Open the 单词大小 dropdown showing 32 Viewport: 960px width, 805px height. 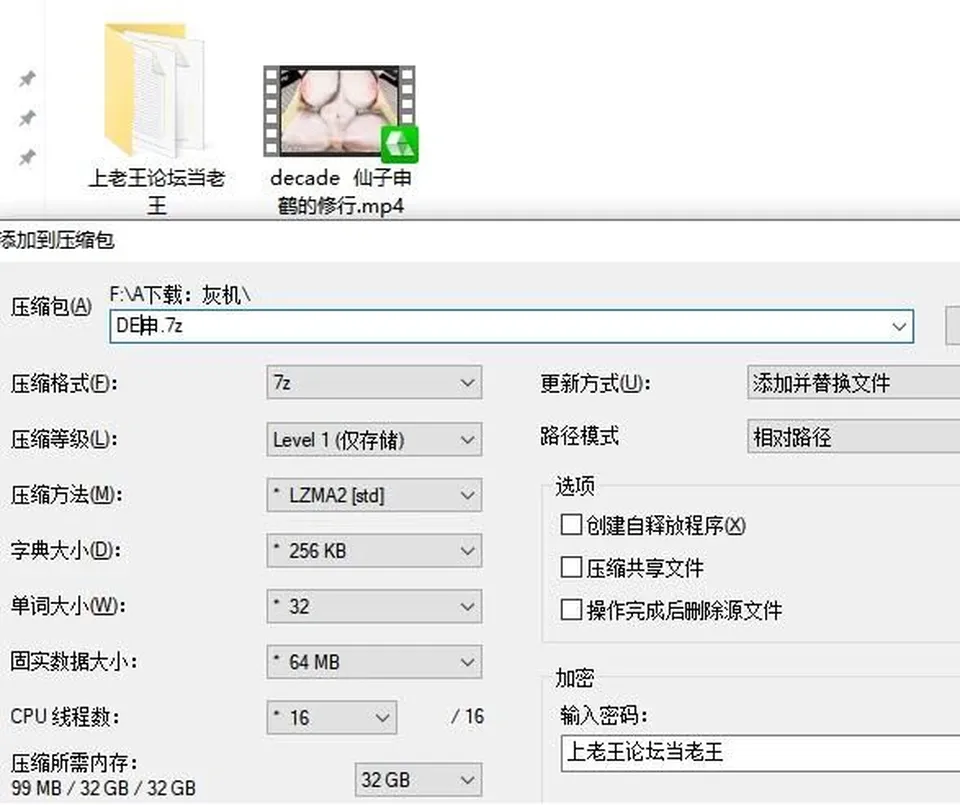click(x=374, y=607)
